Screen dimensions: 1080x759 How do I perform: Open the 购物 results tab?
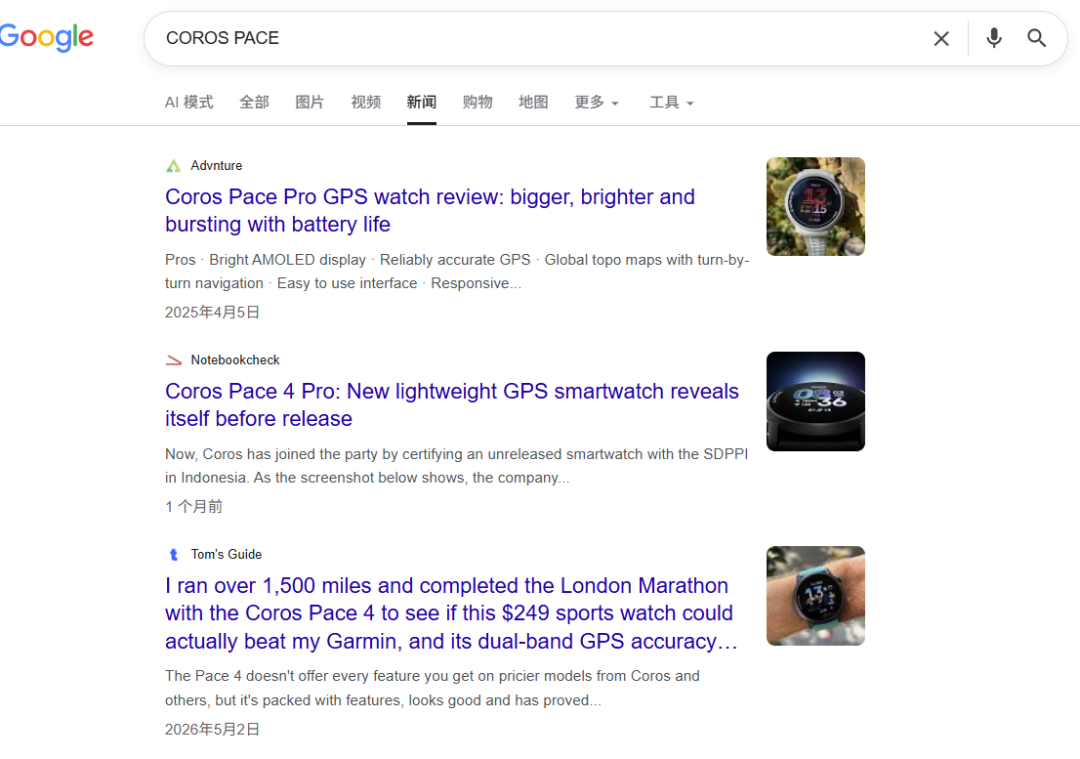[477, 102]
